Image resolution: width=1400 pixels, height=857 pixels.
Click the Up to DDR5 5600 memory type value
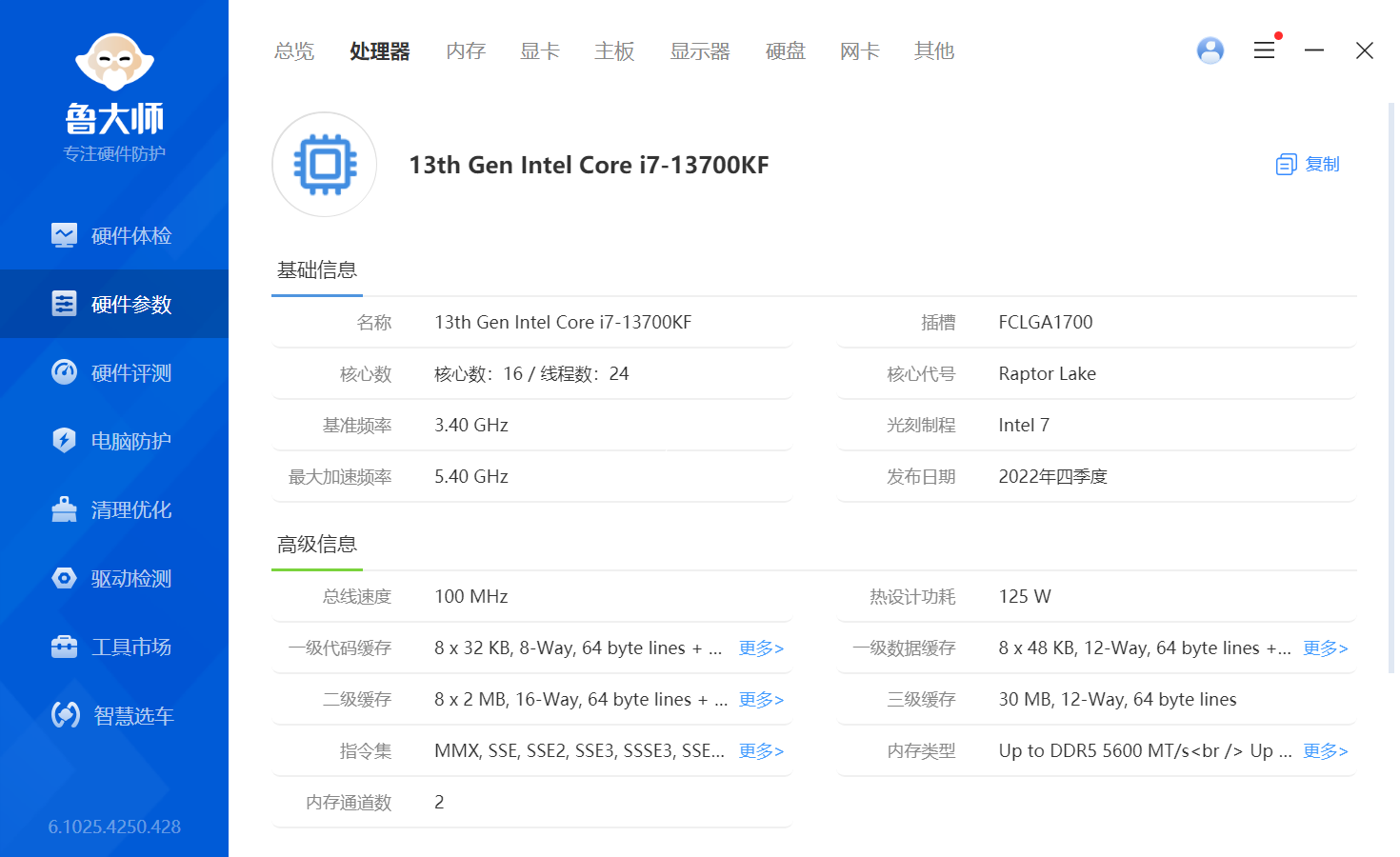tap(1145, 751)
